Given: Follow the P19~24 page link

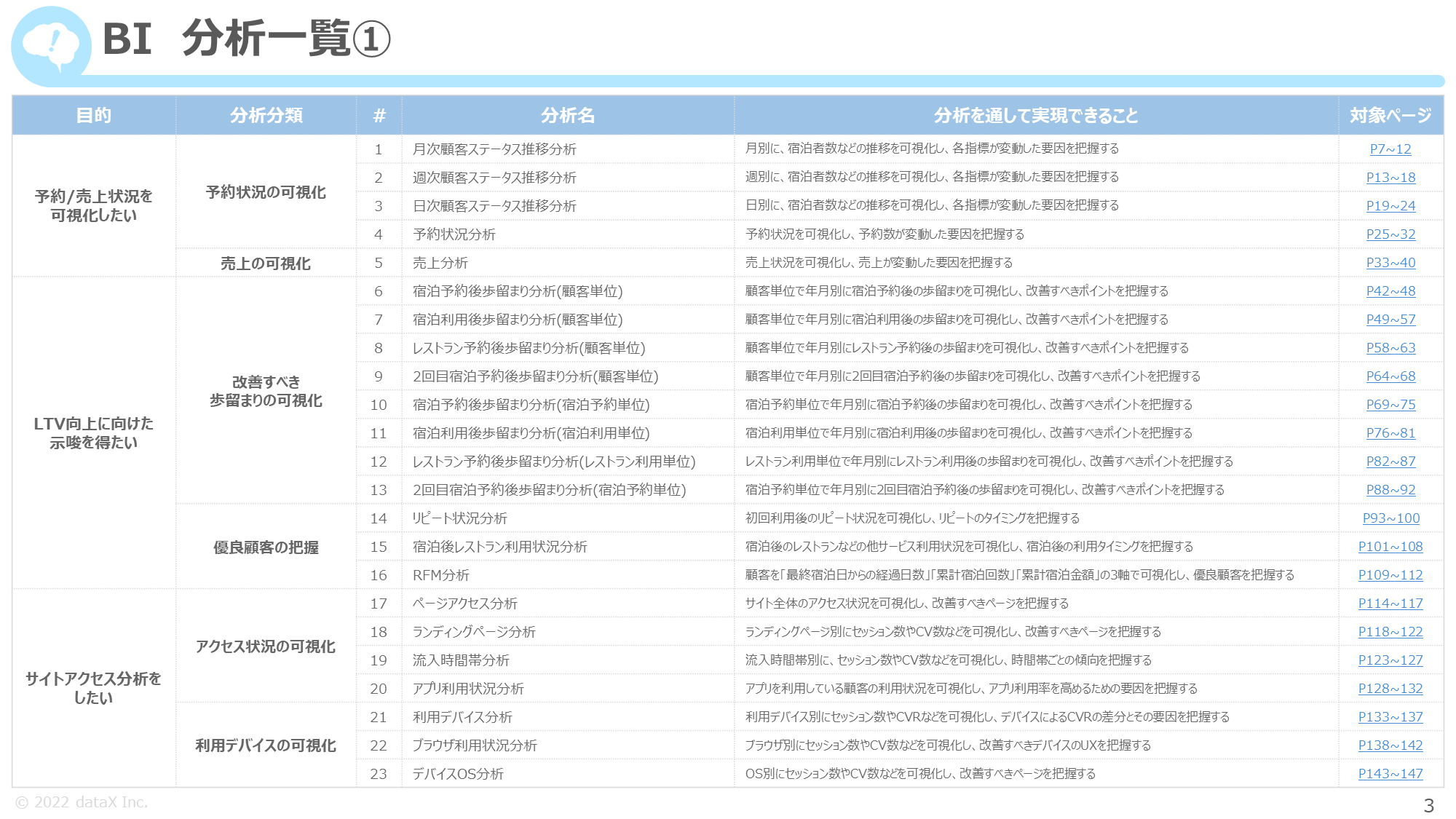Looking at the screenshot, I should coord(1390,206).
